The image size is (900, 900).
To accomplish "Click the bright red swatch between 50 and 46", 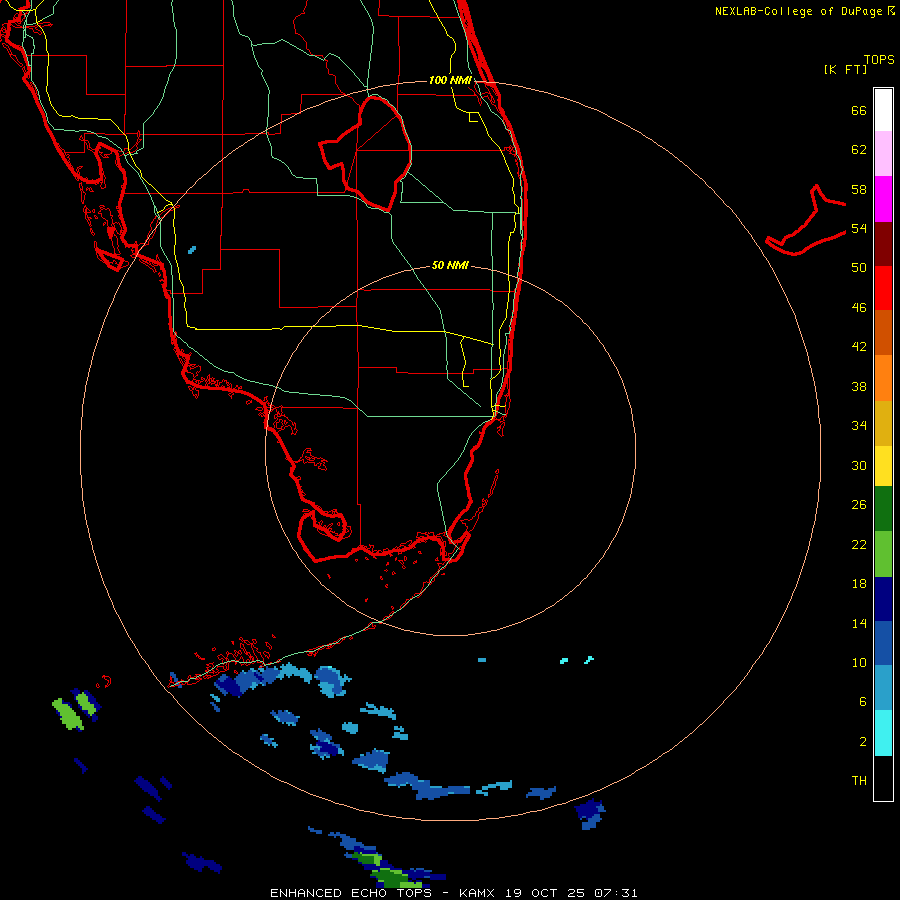I will pos(883,288).
